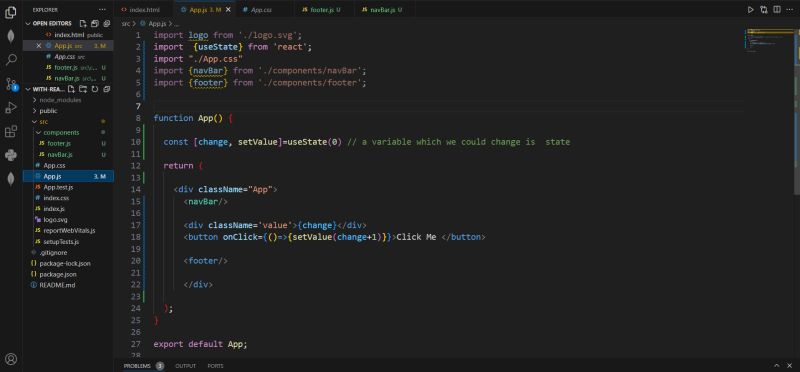The width and height of the screenshot is (800, 372).
Task: Click New Folder icon in project header
Action: coord(83,89)
